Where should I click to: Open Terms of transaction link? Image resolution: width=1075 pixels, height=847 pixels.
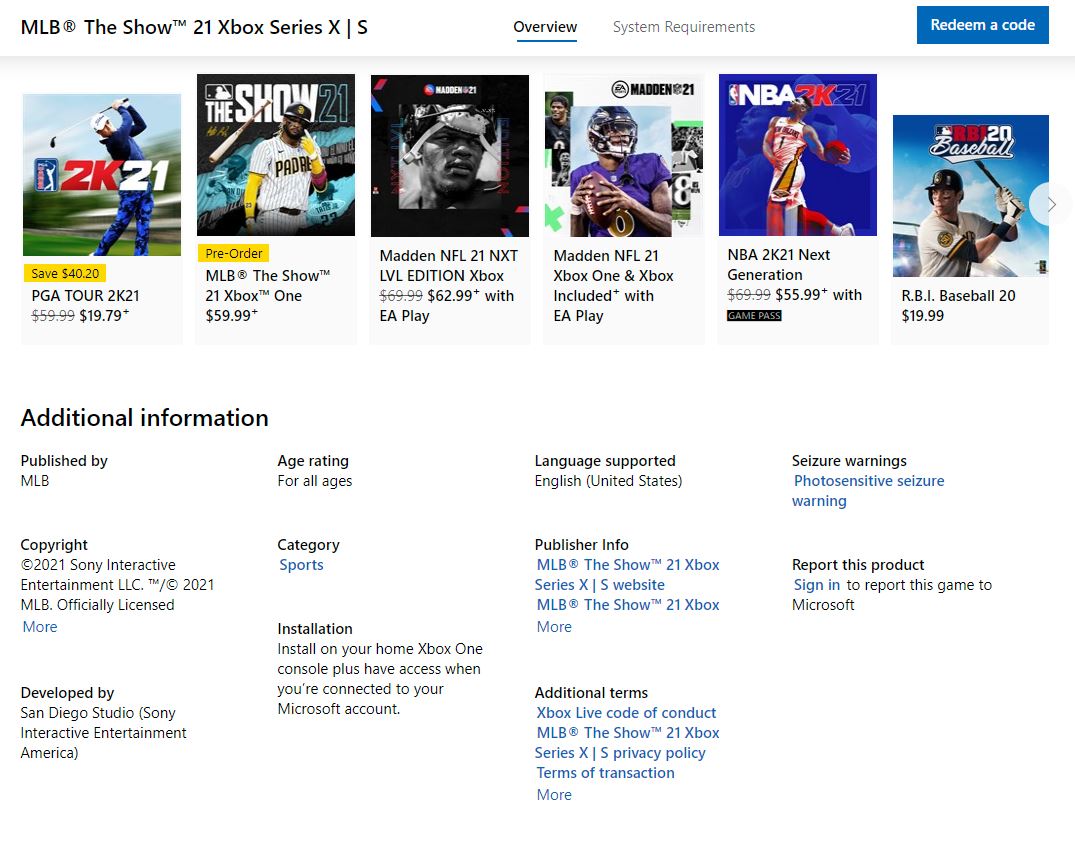tap(605, 773)
